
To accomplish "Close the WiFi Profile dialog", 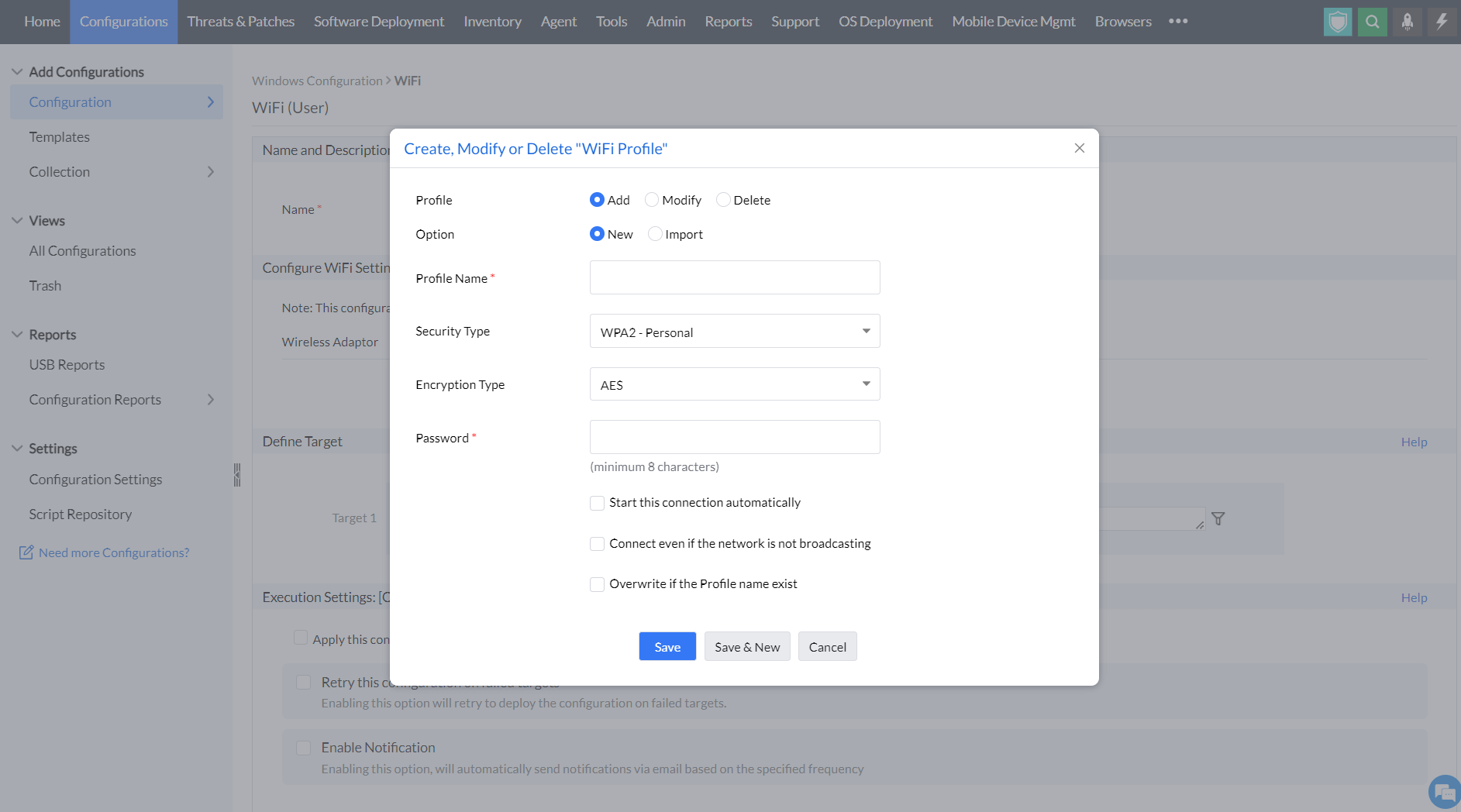I will click(x=1079, y=148).
